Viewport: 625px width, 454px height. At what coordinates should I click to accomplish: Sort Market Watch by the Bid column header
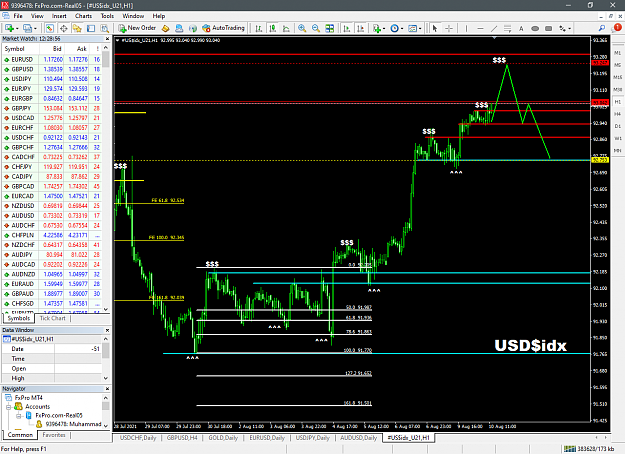pyautogui.click(x=52, y=49)
